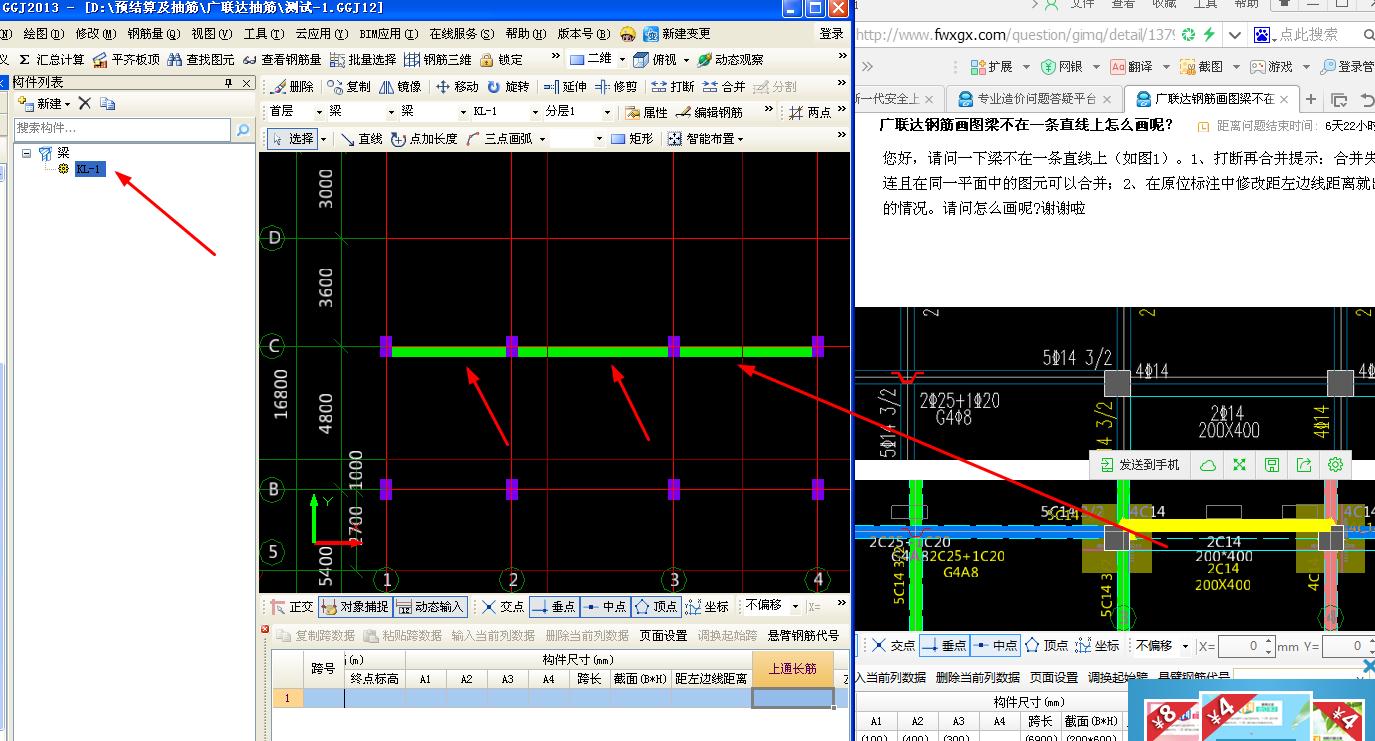The width and height of the screenshot is (1375, 741).
Task: Select KL-1 in component tree
Action: [88, 169]
